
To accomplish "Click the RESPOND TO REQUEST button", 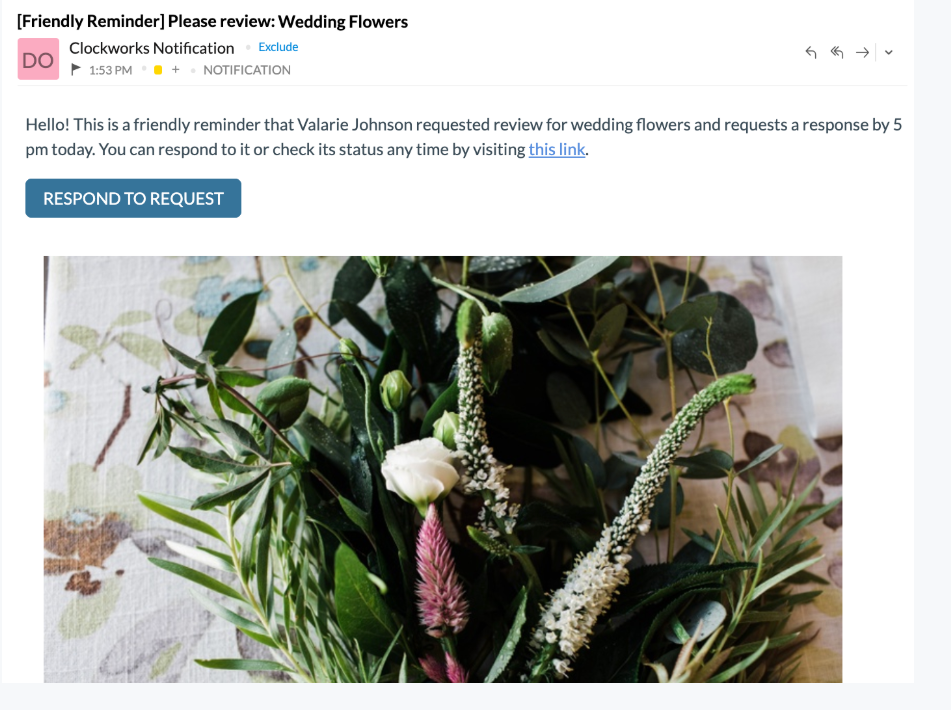I will tap(133, 198).
